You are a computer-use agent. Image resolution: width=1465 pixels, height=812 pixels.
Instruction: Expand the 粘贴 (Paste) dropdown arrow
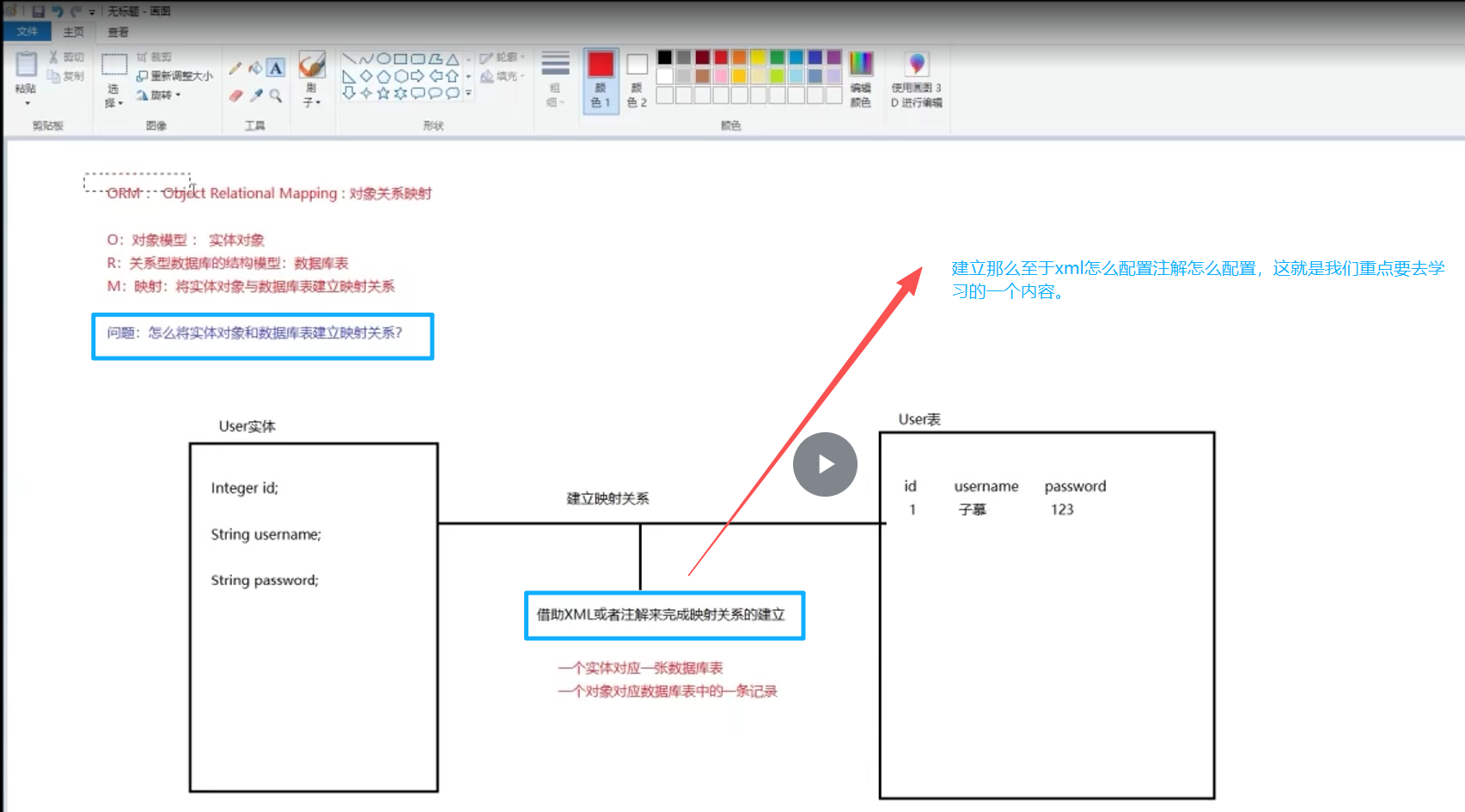[27, 102]
